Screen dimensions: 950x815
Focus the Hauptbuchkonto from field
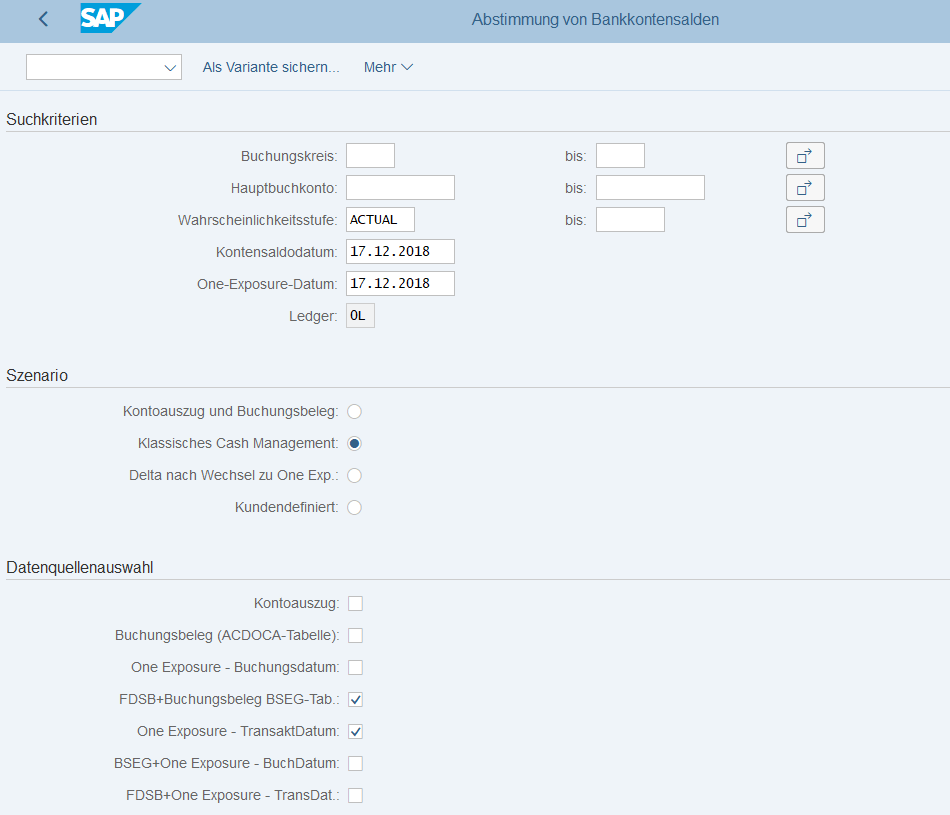point(400,188)
